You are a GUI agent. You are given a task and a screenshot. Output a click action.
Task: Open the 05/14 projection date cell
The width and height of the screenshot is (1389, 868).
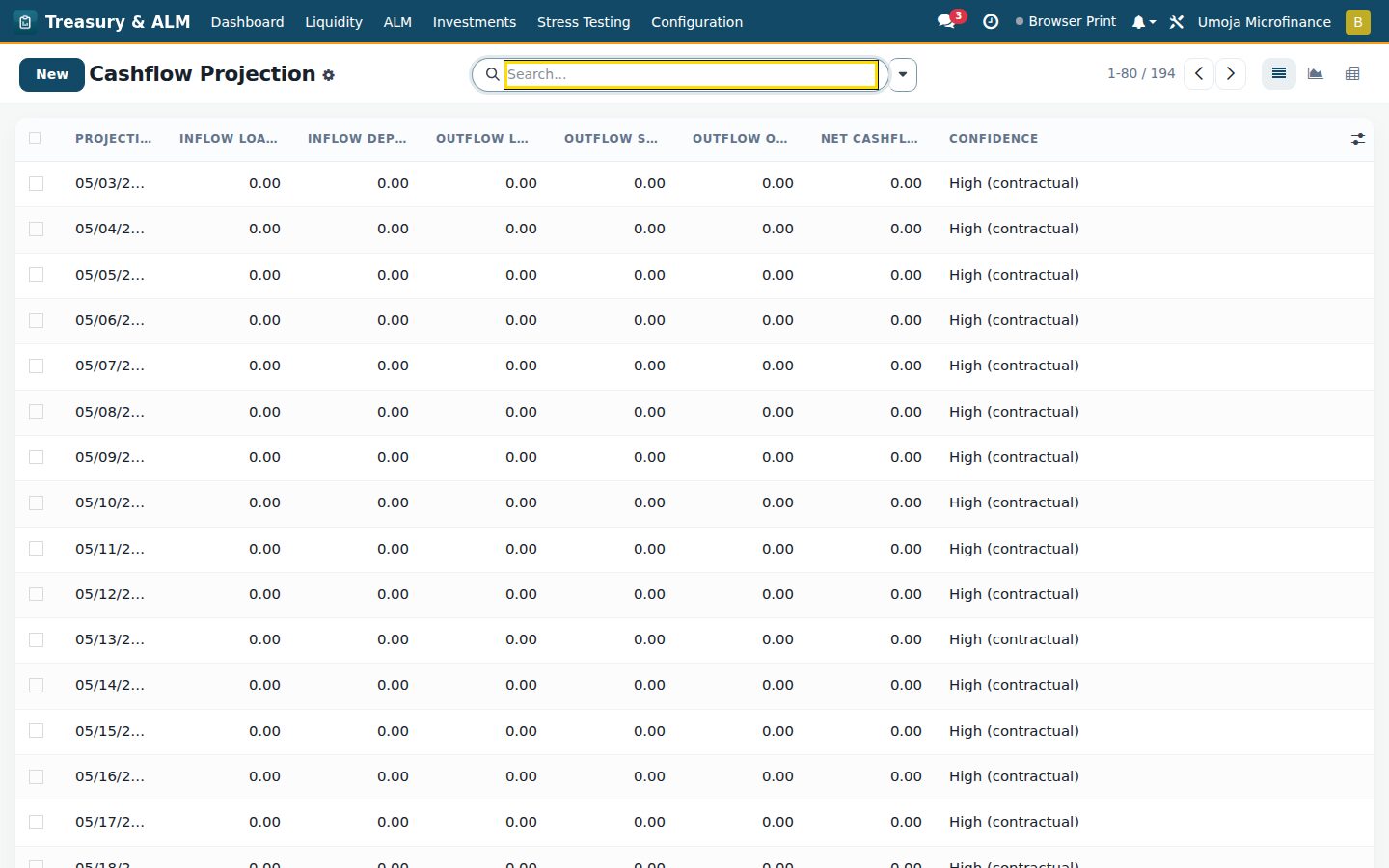tap(110, 685)
